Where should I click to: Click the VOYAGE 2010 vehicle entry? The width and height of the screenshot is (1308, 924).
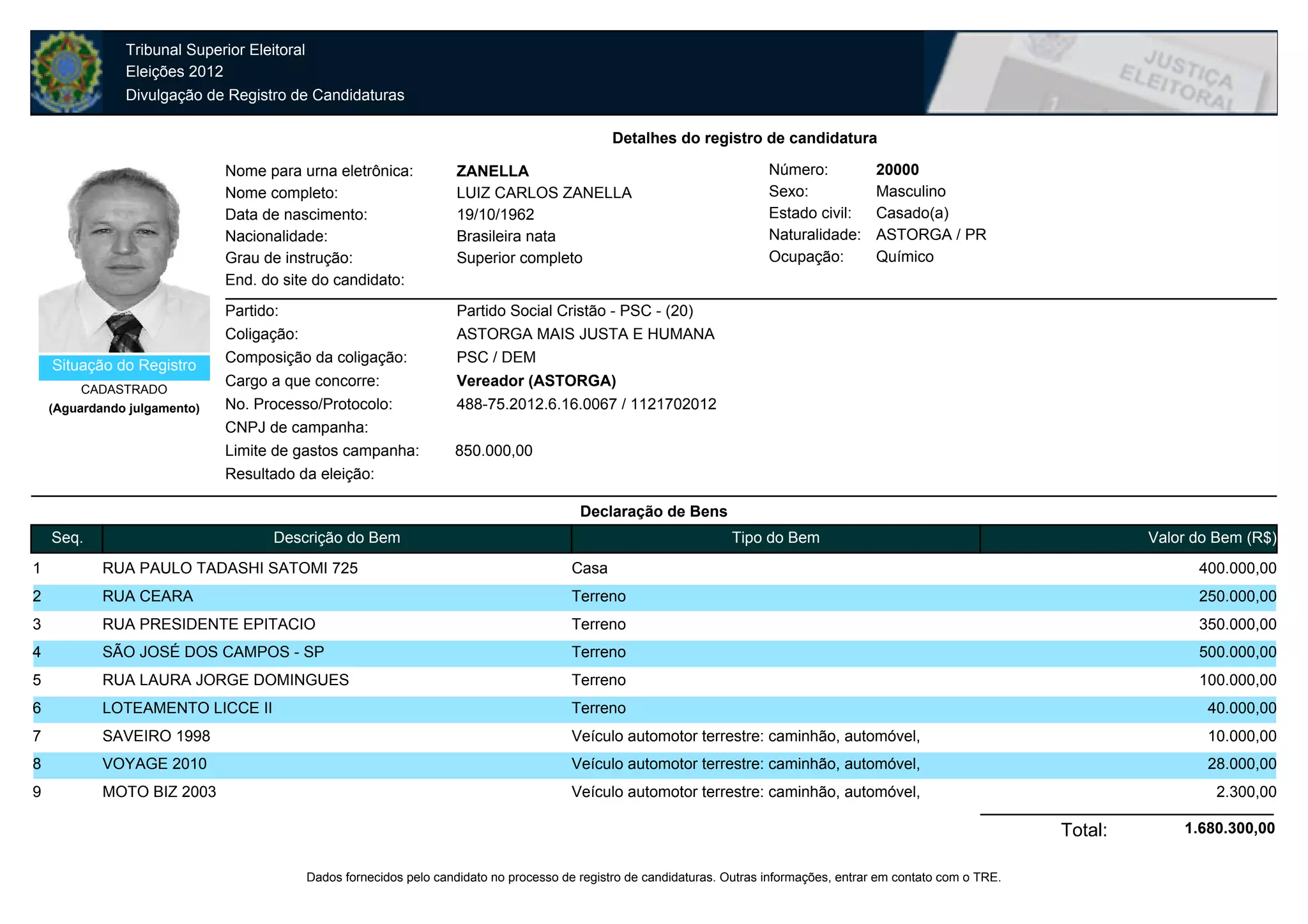click(155, 764)
